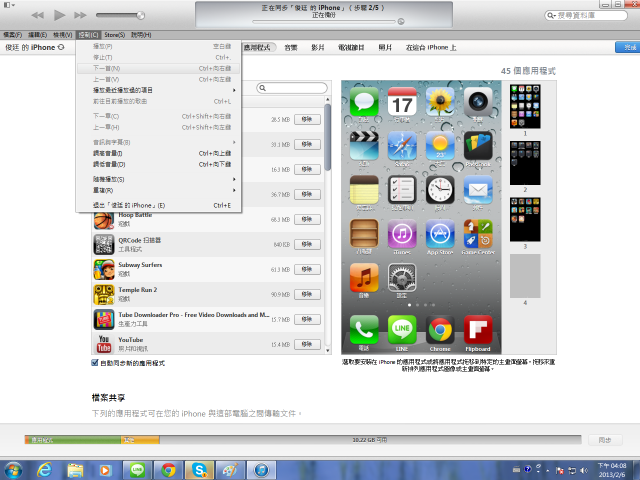This screenshot has height=480, width=640.
Task: Switch to the 照片 tab
Action: [x=385, y=48]
